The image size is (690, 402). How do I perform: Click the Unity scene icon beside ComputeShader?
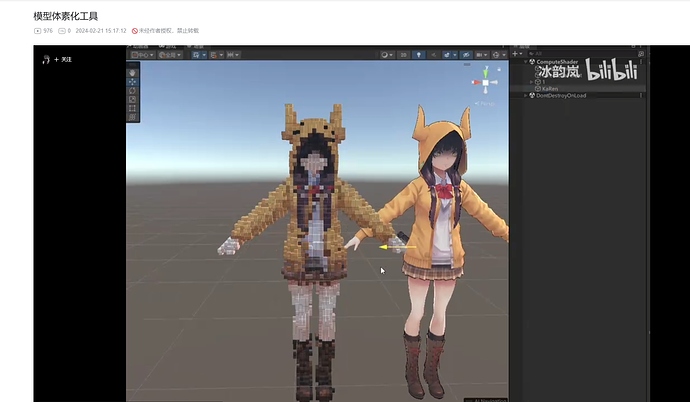(x=532, y=62)
